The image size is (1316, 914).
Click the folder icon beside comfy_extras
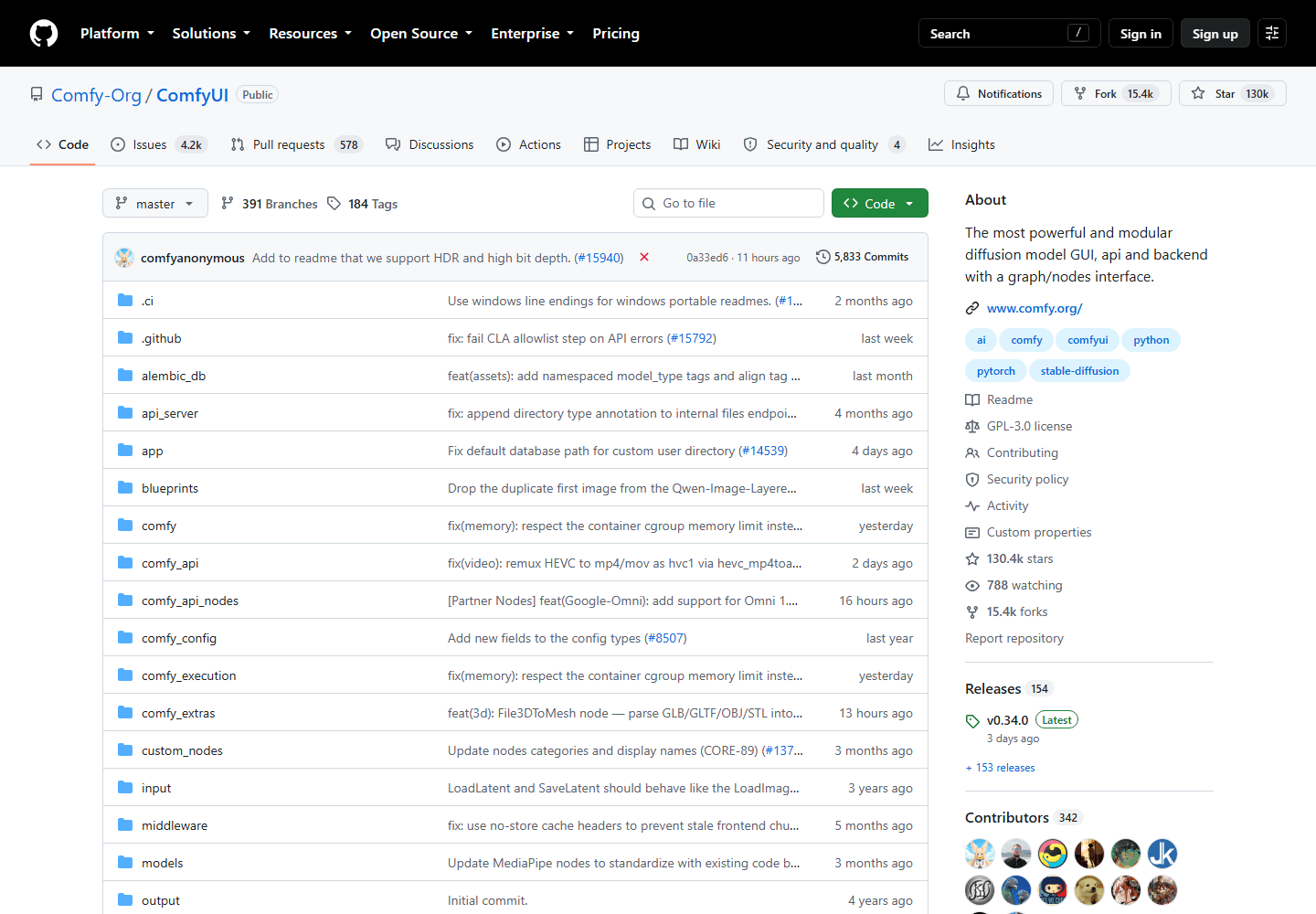tap(125, 712)
